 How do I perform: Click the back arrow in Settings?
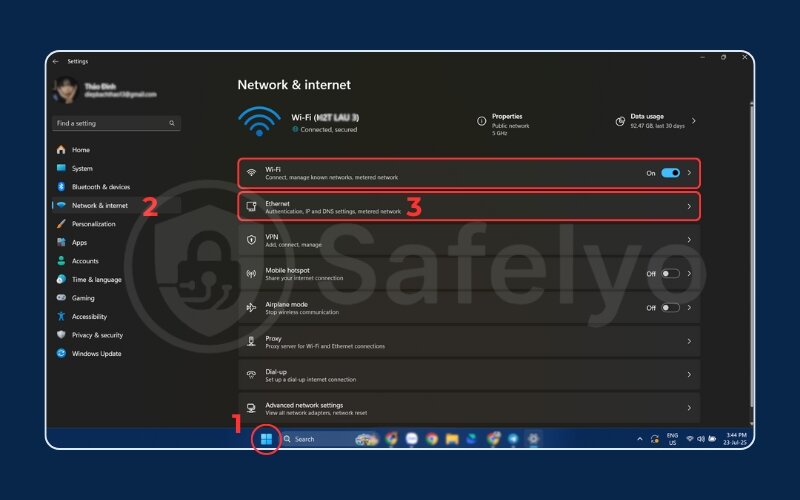coord(56,61)
